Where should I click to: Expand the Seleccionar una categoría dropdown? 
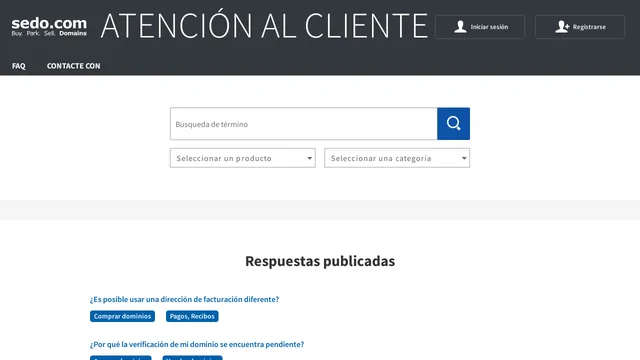[x=397, y=158]
